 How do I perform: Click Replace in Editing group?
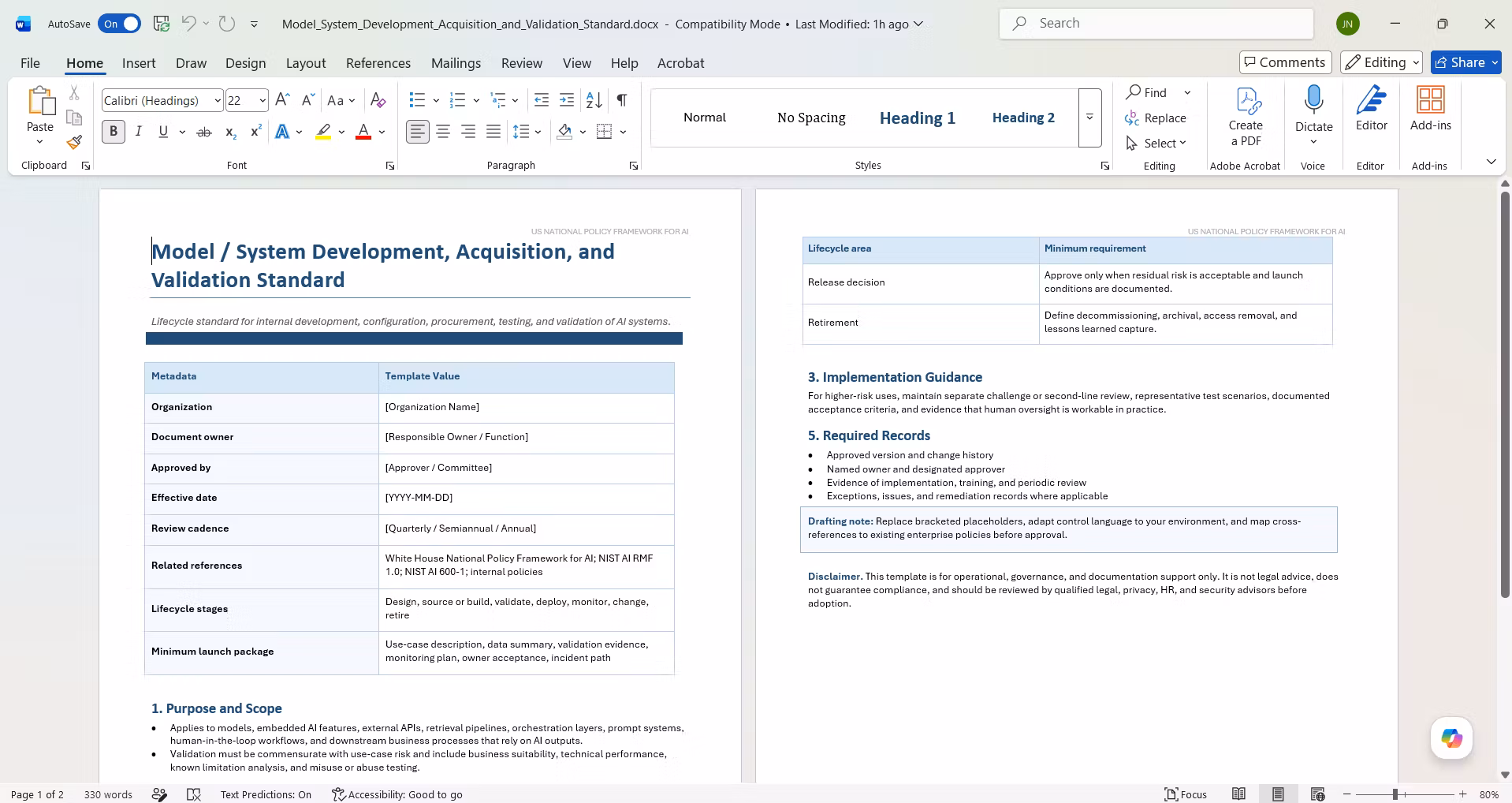[1156, 118]
